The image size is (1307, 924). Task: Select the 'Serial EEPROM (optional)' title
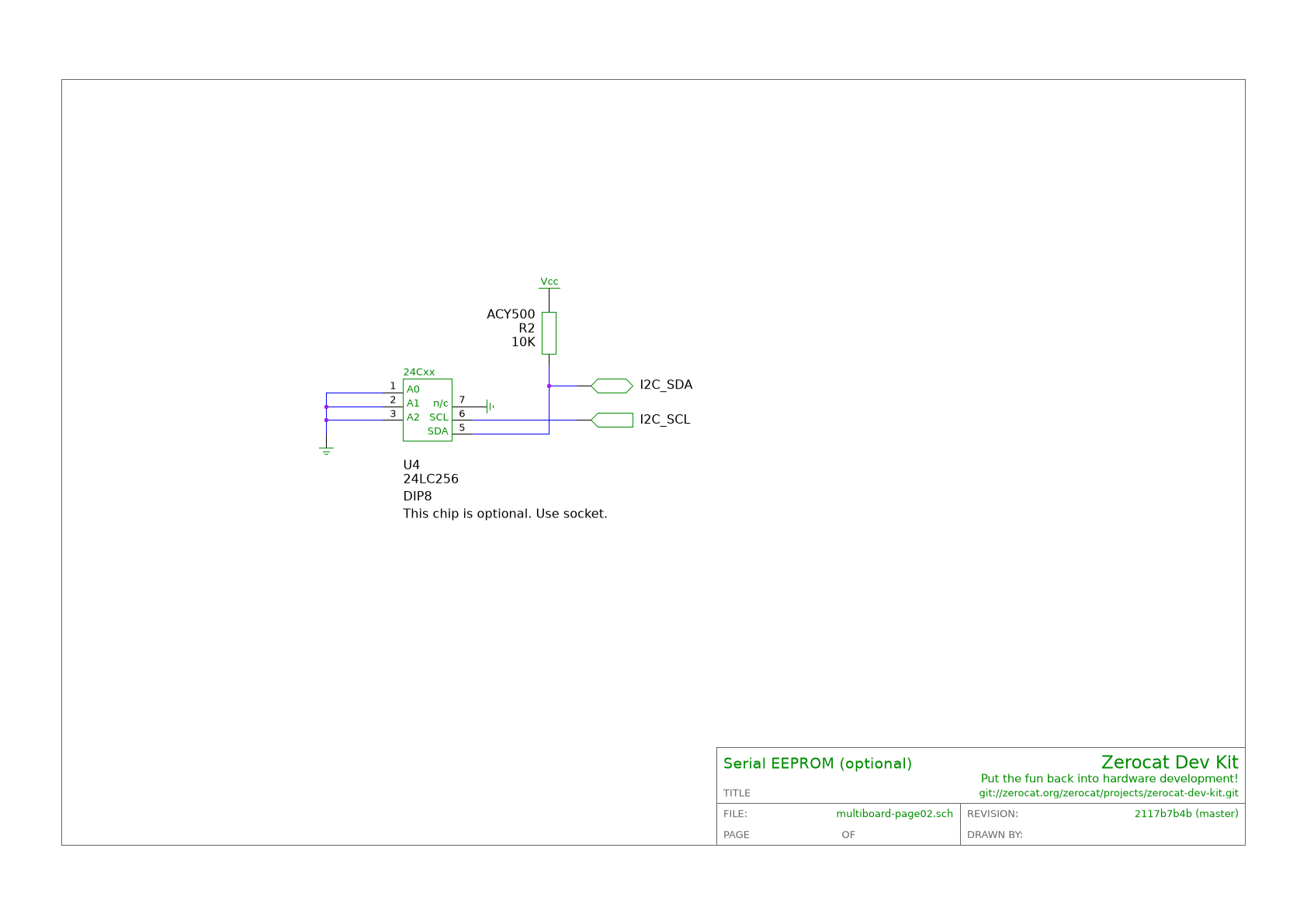[x=818, y=763]
